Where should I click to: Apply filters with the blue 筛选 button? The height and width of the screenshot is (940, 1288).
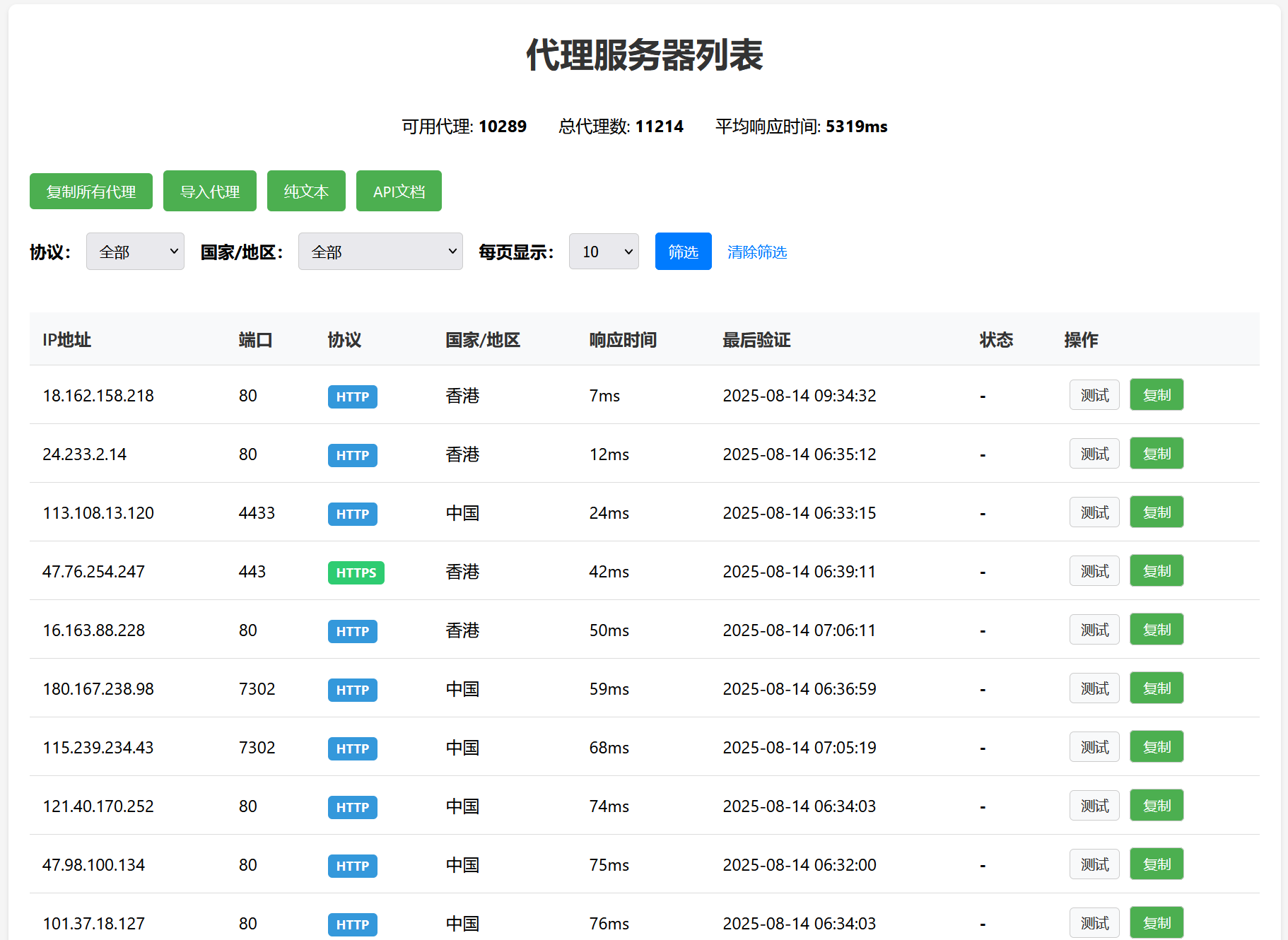point(684,252)
